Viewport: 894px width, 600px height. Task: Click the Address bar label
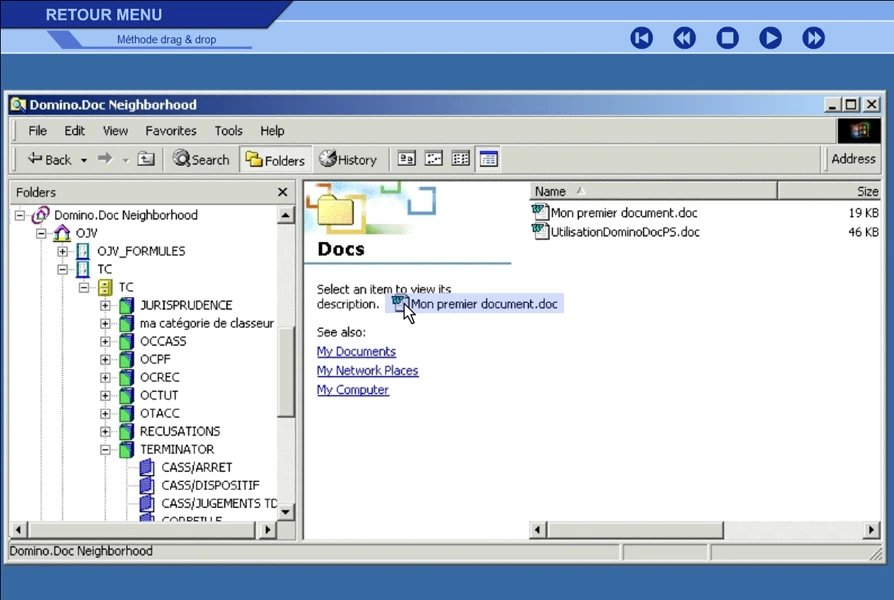click(853, 159)
